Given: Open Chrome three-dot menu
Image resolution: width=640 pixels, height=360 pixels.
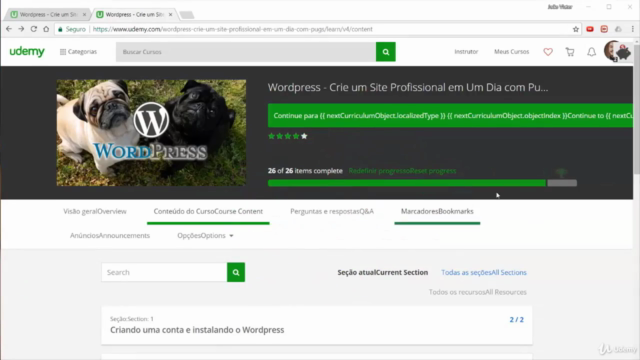Looking at the screenshot, I should tap(632, 29).
